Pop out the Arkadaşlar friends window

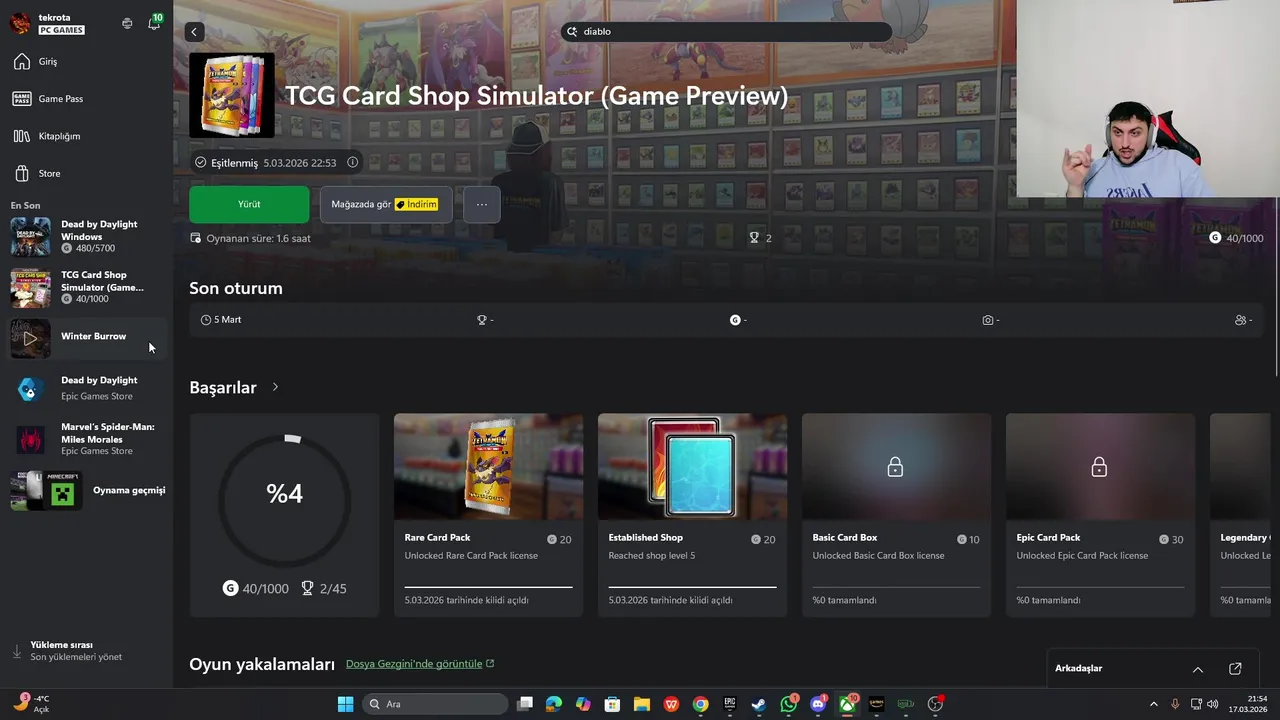tap(1235, 669)
